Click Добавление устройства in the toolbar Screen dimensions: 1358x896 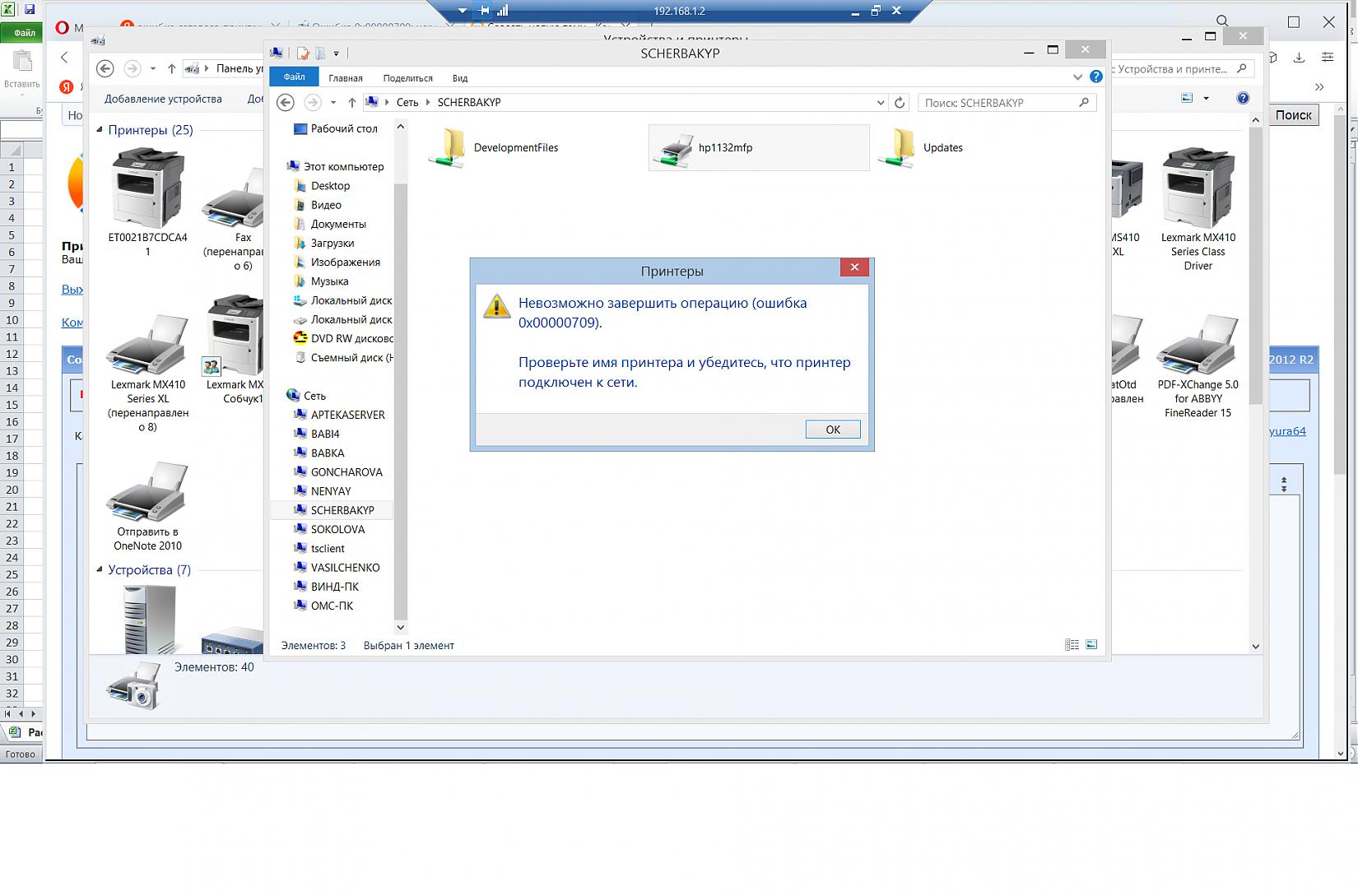click(x=163, y=99)
